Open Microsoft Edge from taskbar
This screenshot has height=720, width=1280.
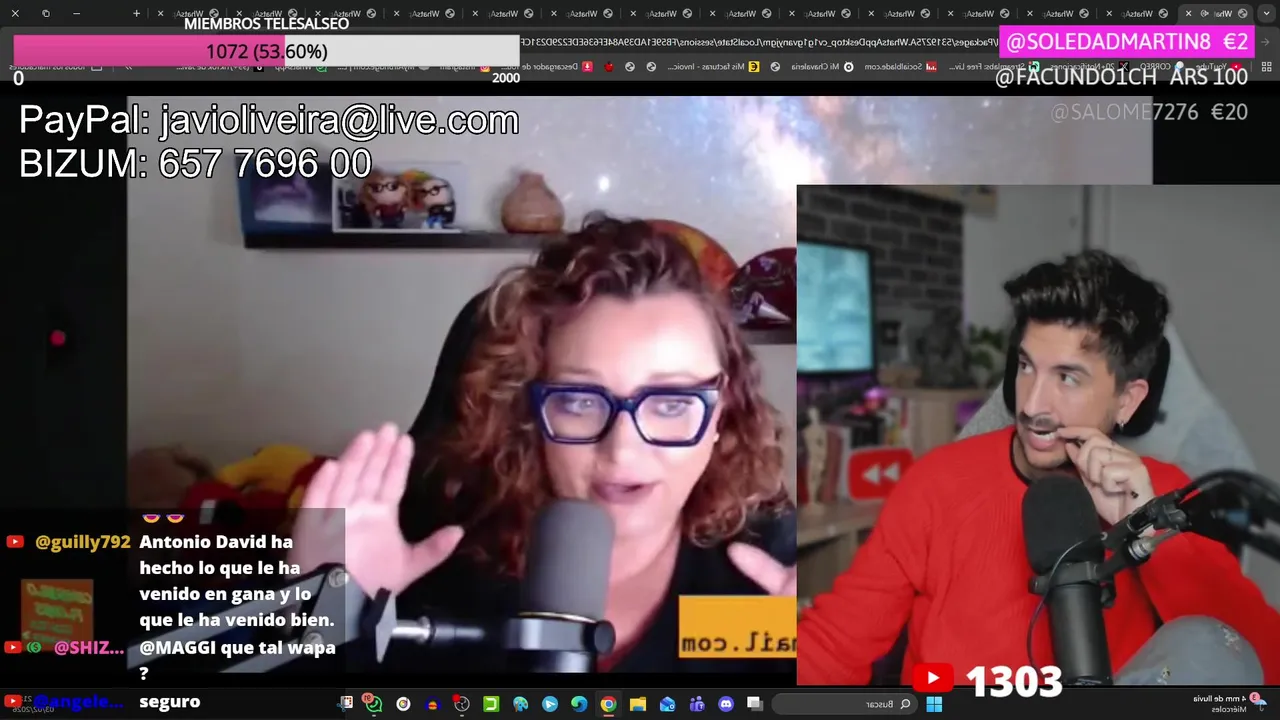[x=579, y=704]
